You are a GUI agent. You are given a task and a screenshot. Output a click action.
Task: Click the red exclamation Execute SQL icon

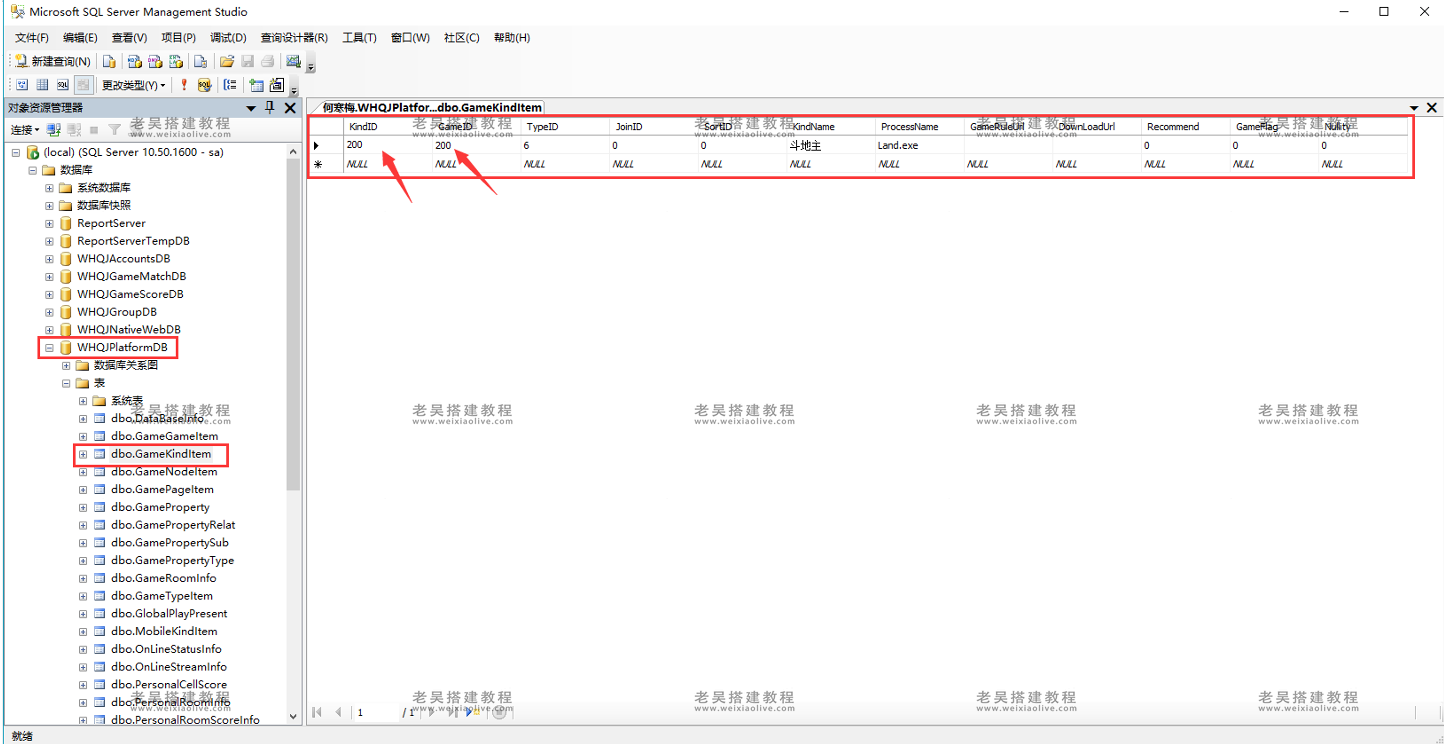pos(184,85)
